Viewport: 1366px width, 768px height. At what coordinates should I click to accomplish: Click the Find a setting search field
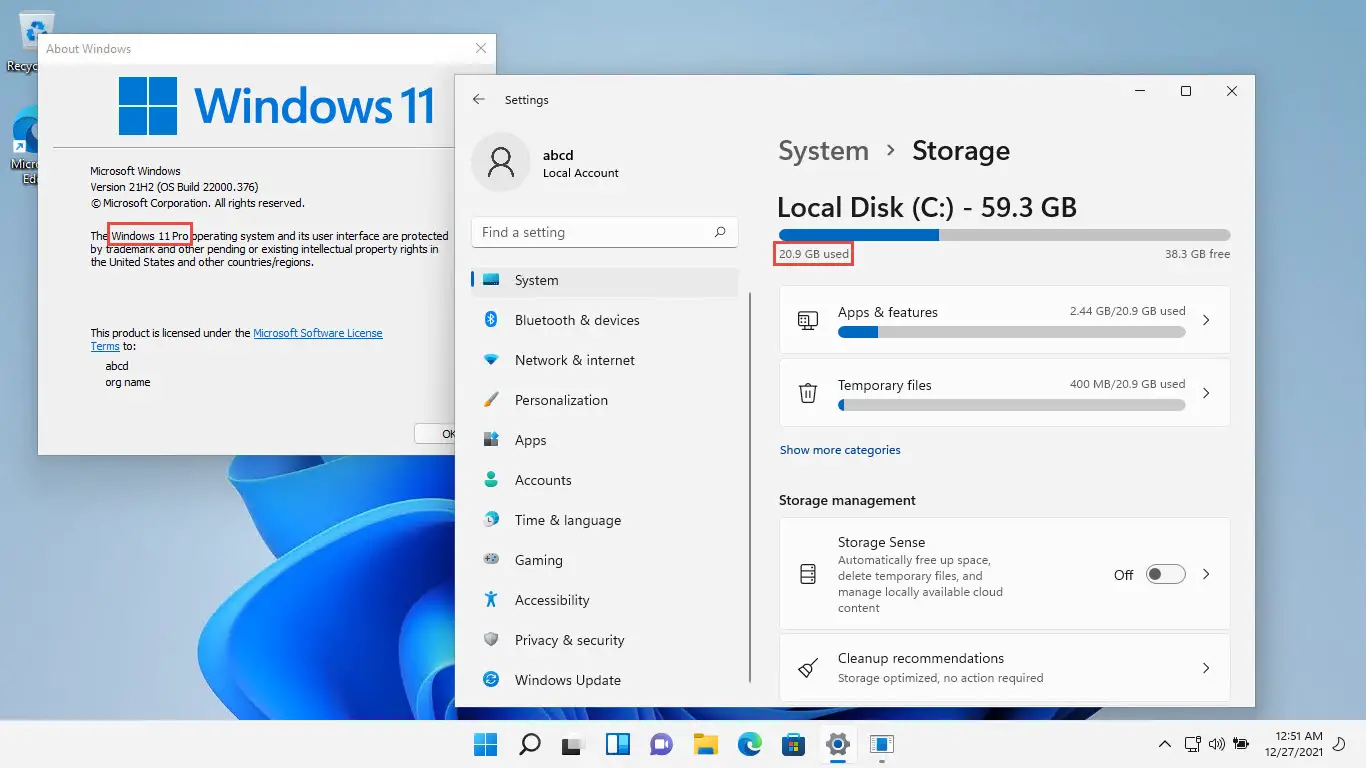coord(604,232)
